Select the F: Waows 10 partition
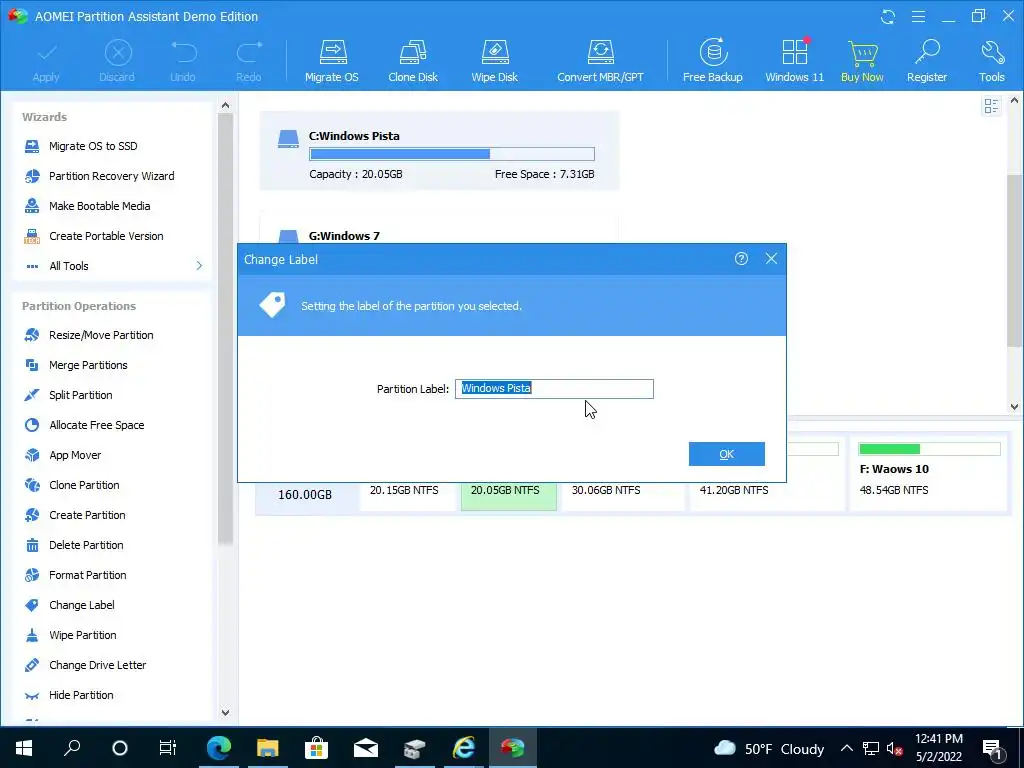 [929, 473]
